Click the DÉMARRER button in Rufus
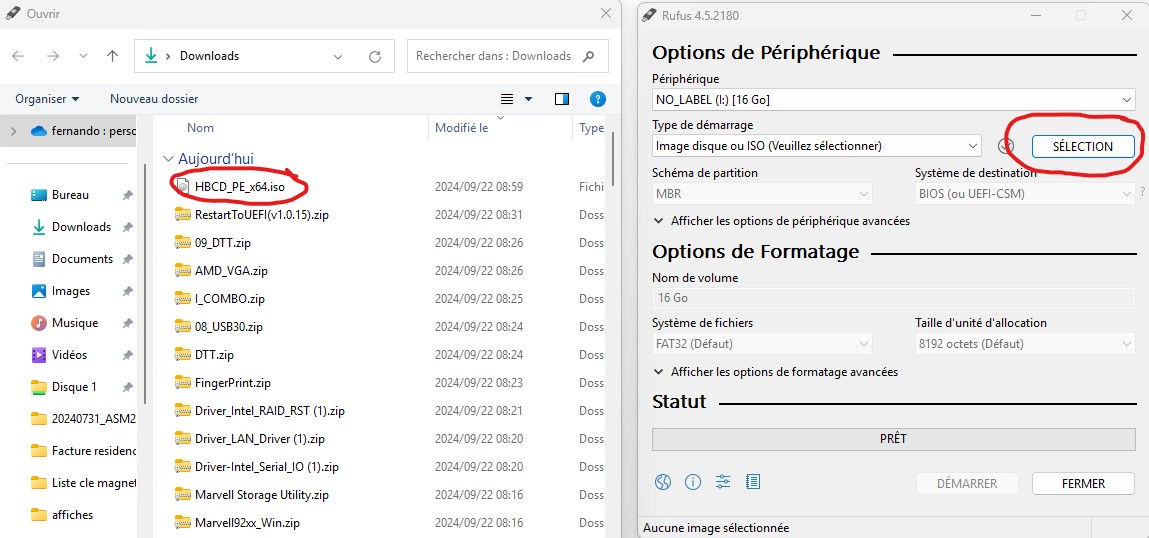The height and width of the screenshot is (538, 1149). click(x=967, y=484)
